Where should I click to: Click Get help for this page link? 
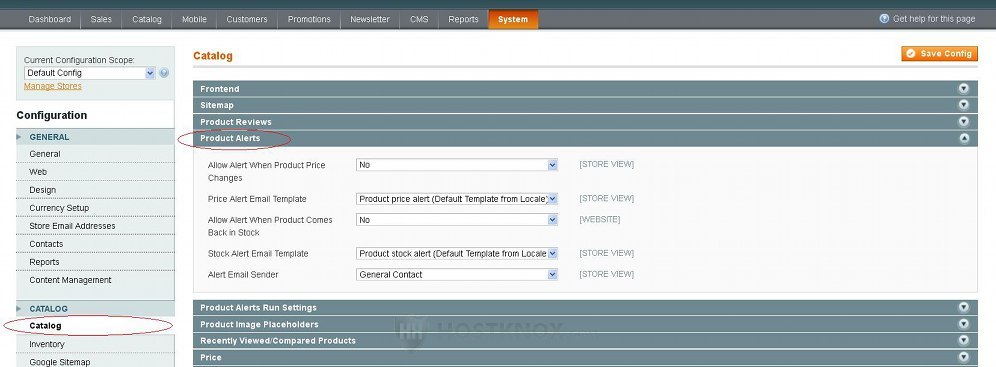point(934,18)
